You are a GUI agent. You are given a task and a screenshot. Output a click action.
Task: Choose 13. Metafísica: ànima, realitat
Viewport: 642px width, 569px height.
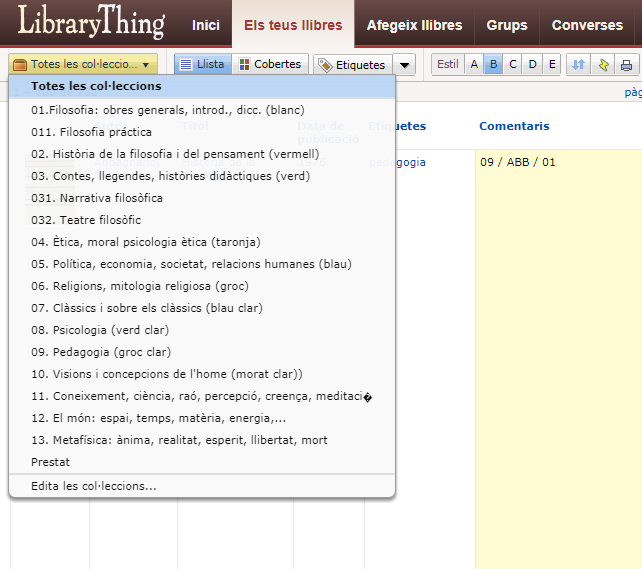click(202, 440)
